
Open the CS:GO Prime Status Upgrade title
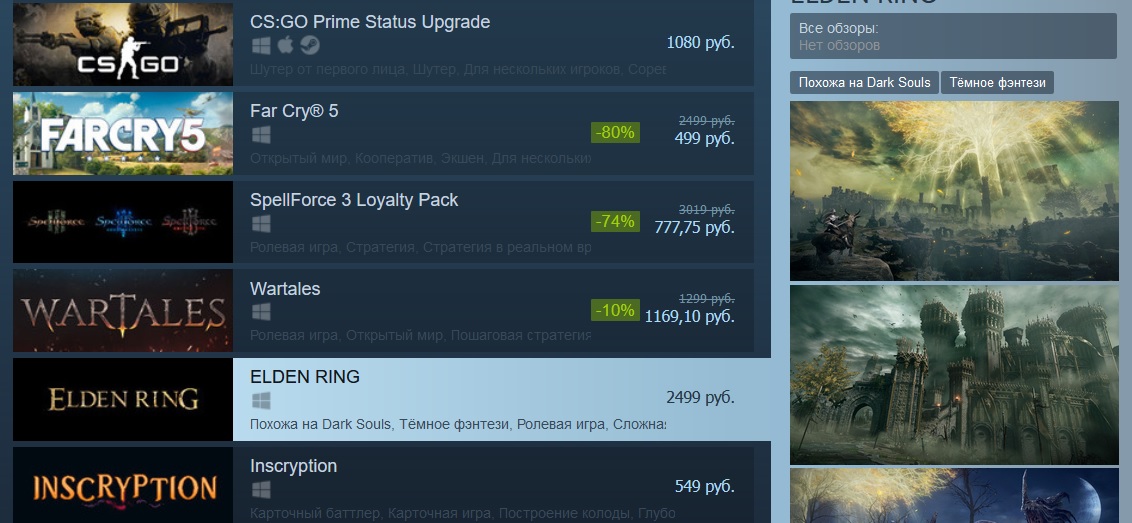370,22
